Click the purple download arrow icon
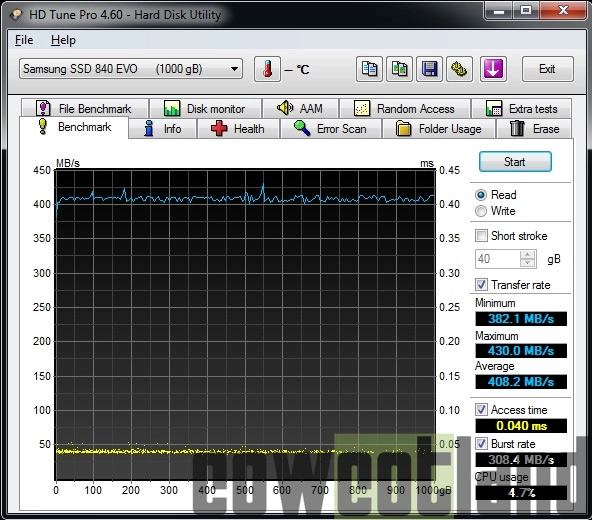Image resolution: width=592 pixels, height=520 pixels. click(x=493, y=69)
